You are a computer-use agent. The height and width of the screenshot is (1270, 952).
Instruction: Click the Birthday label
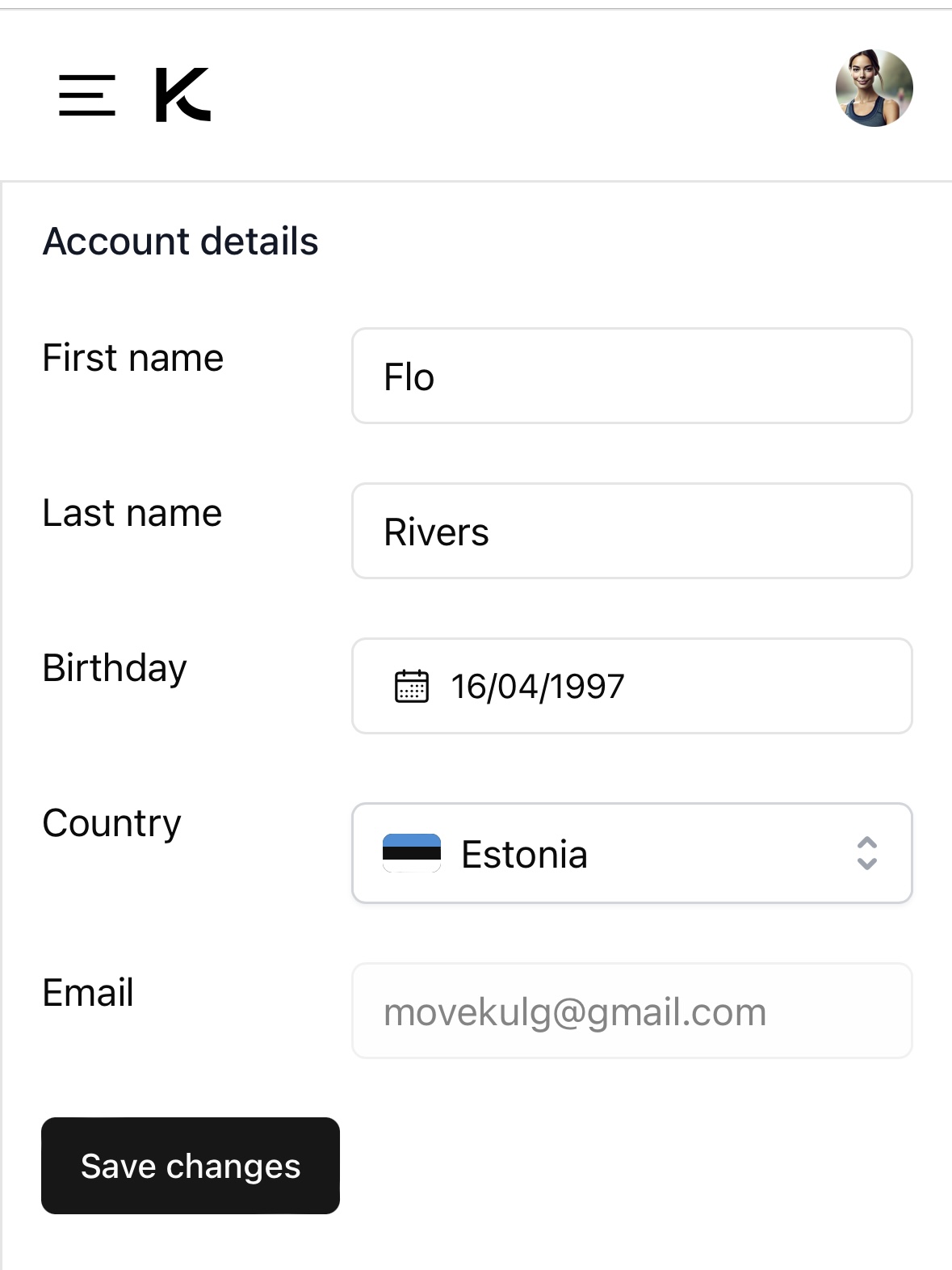(115, 668)
